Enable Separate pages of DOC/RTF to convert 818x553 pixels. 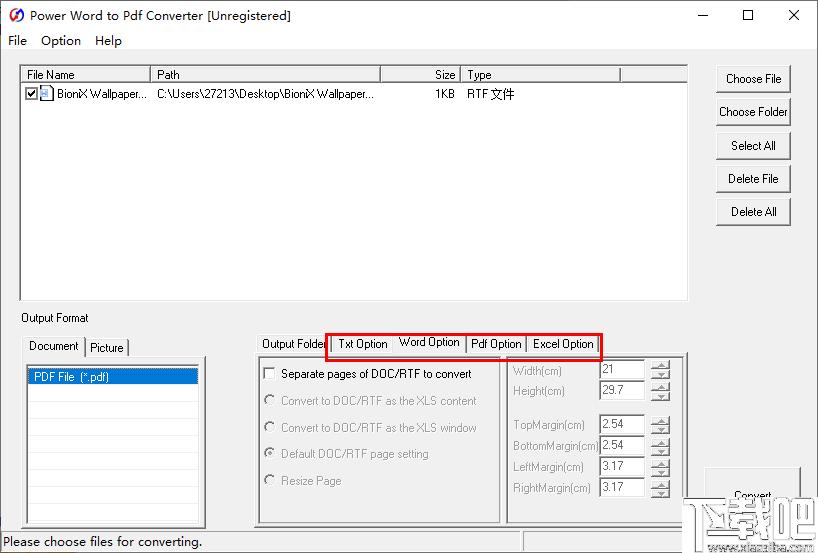(269, 374)
